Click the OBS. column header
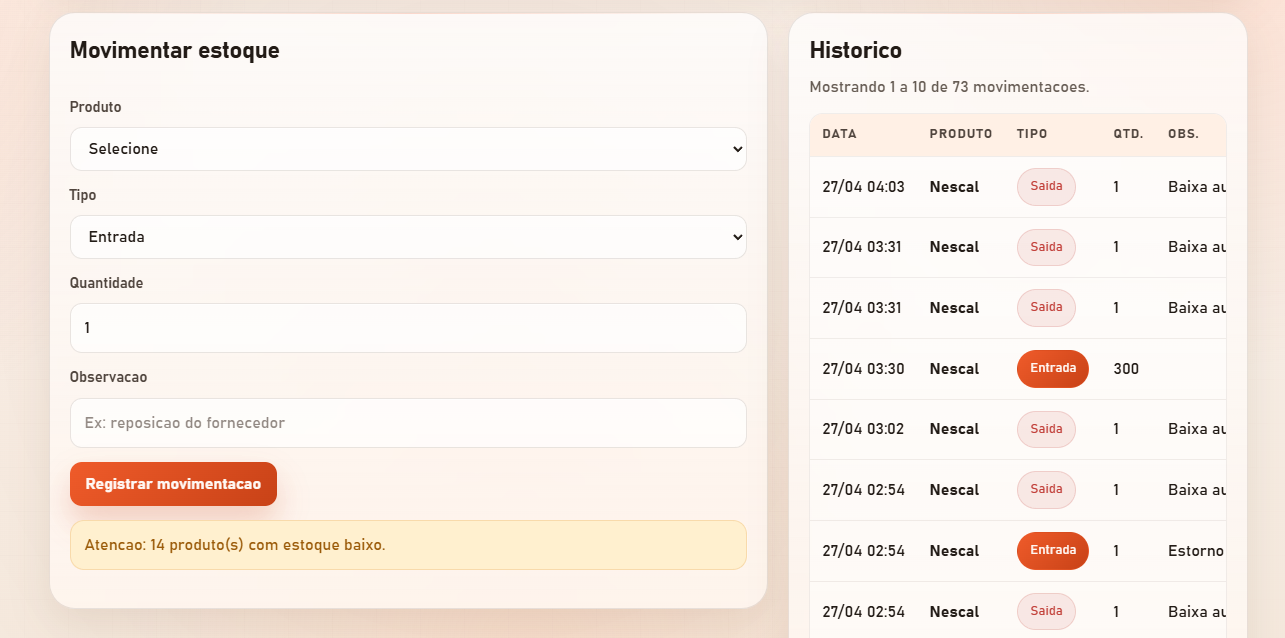This screenshot has width=1285, height=638. tap(1183, 134)
